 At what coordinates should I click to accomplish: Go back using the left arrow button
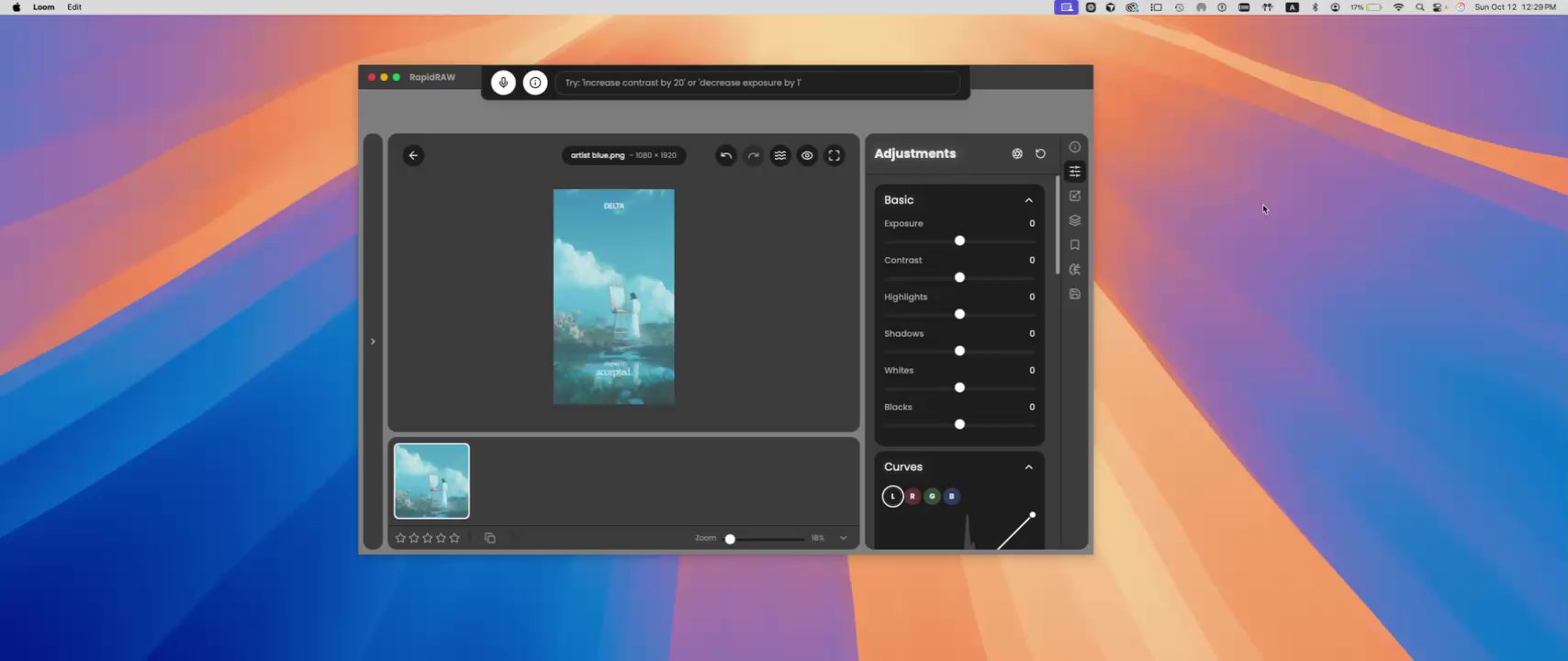click(413, 155)
